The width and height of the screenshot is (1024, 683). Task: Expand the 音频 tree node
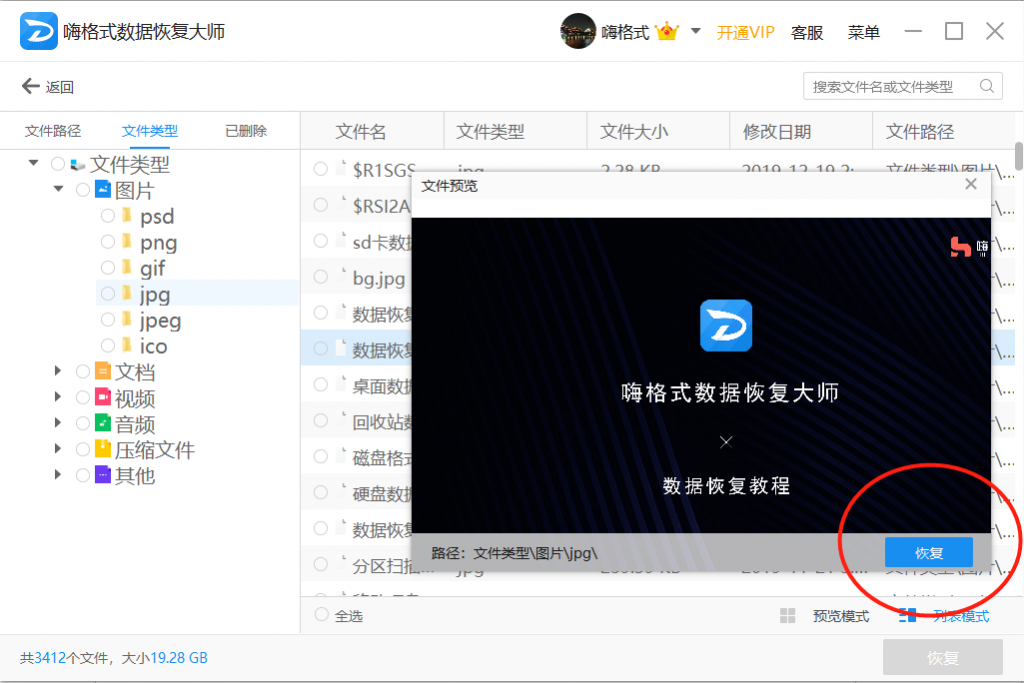point(58,422)
